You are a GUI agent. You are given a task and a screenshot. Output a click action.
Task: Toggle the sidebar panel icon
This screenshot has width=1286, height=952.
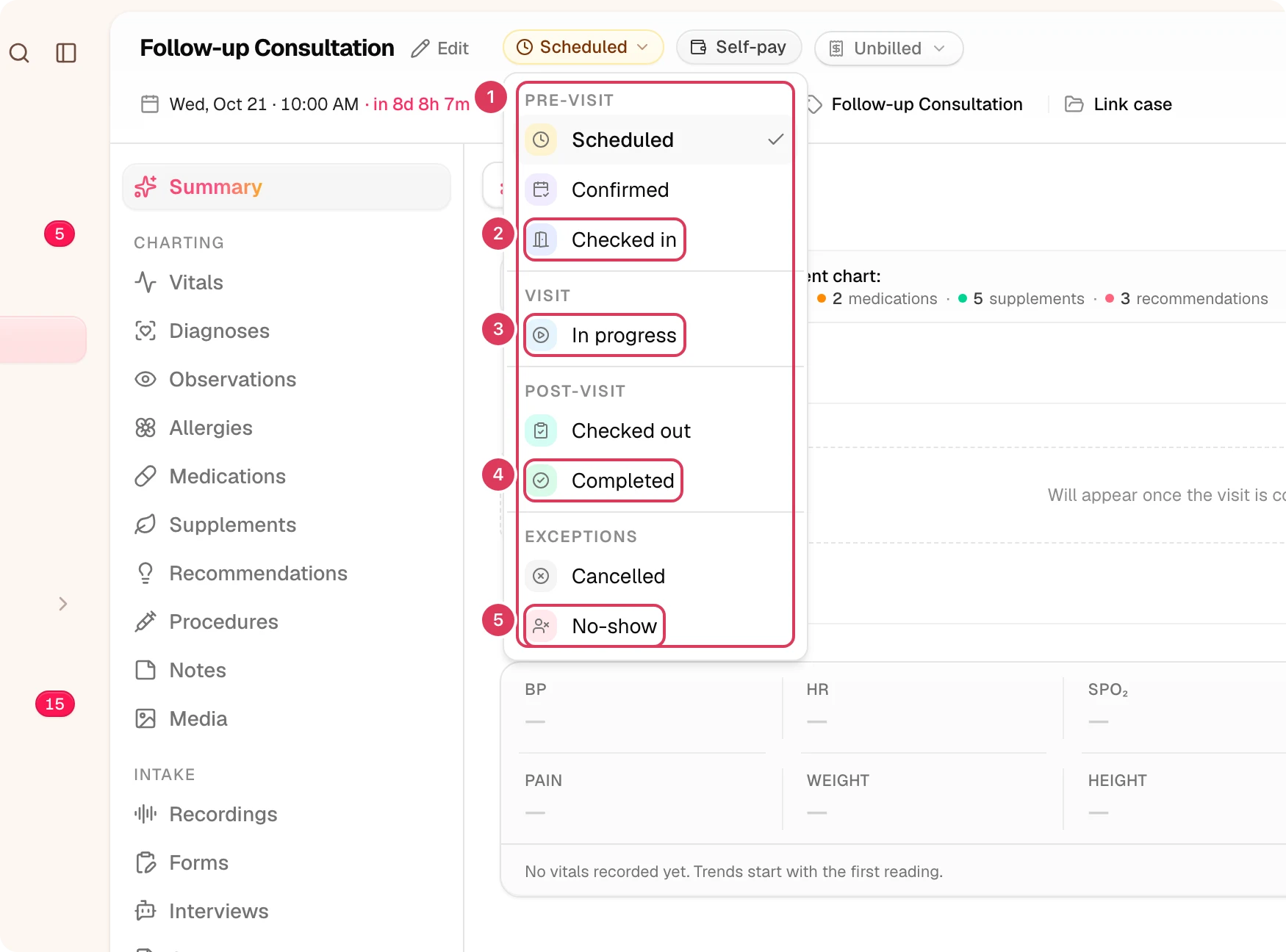(66, 53)
